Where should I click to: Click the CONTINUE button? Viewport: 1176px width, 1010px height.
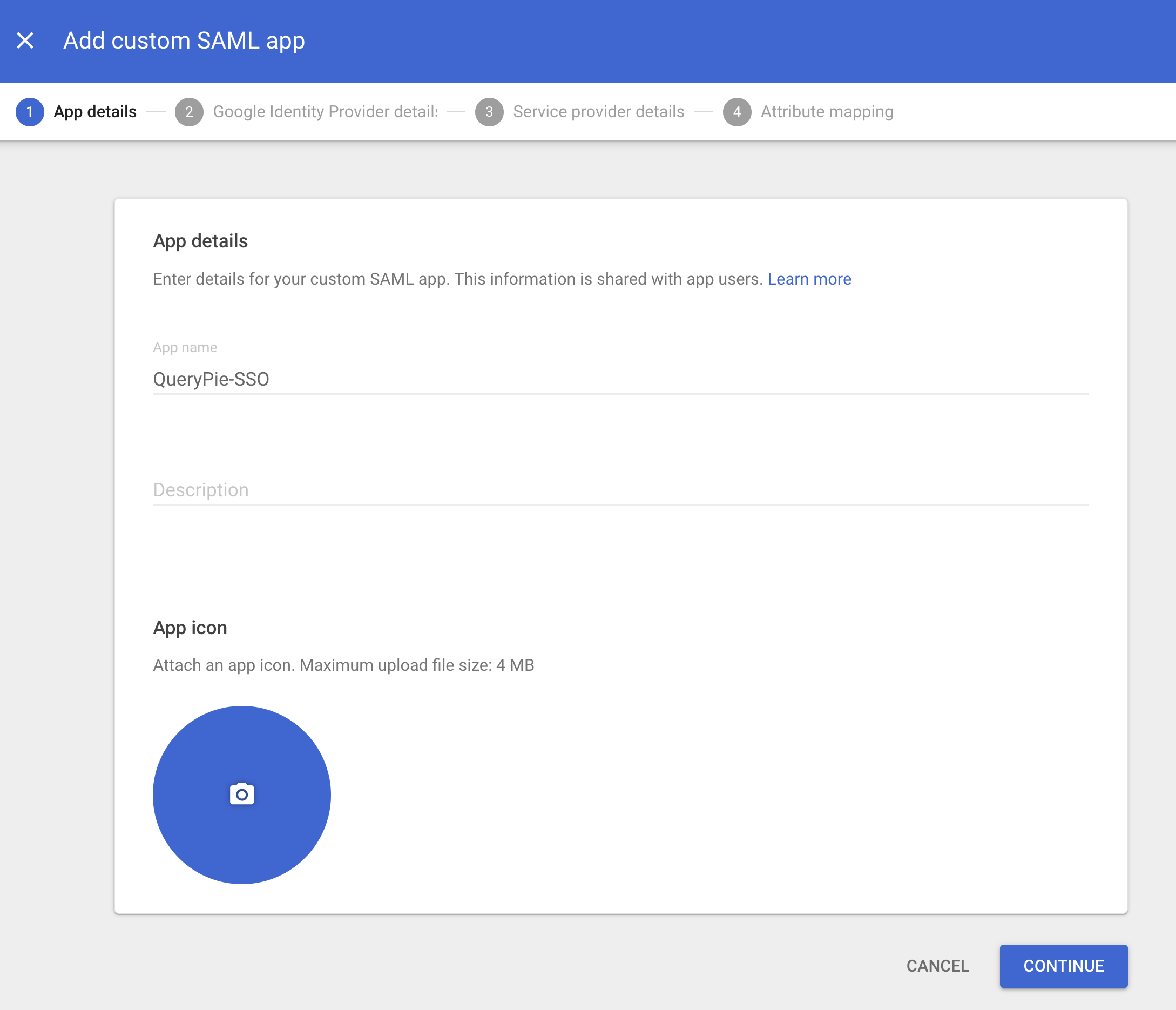point(1064,966)
